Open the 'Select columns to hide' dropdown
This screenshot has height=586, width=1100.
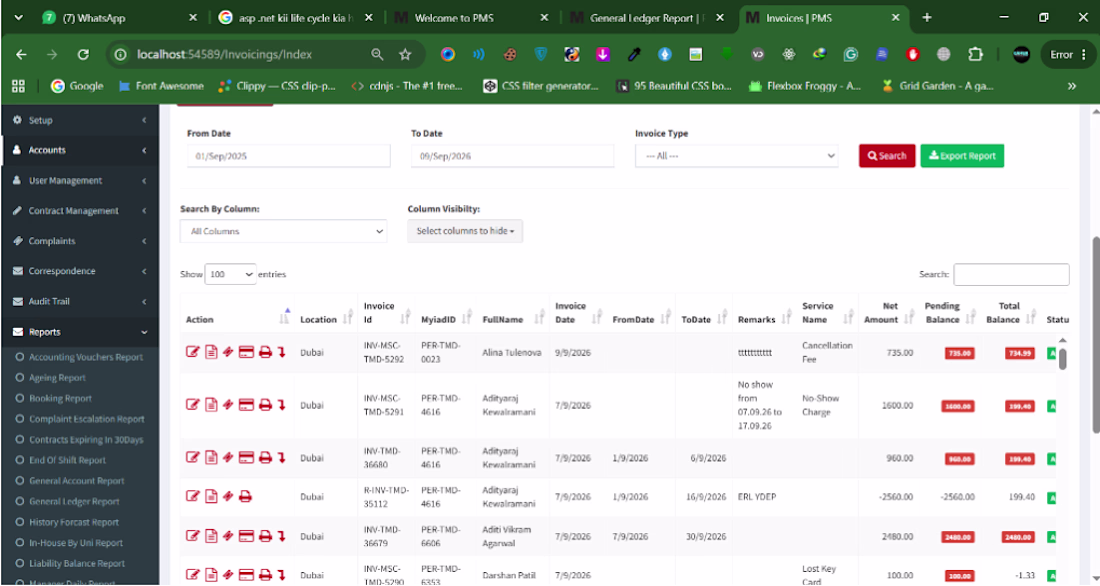[x=465, y=231]
